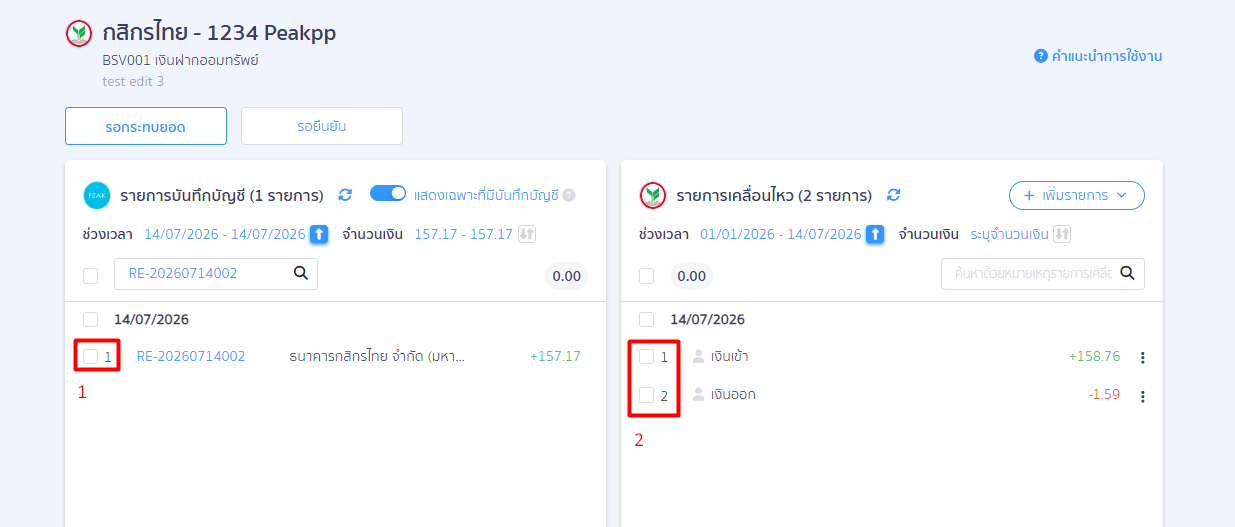Viewport: 1235px width, 527px height.
Task: Click the เงินออก label
Action: [x=733, y=394]
